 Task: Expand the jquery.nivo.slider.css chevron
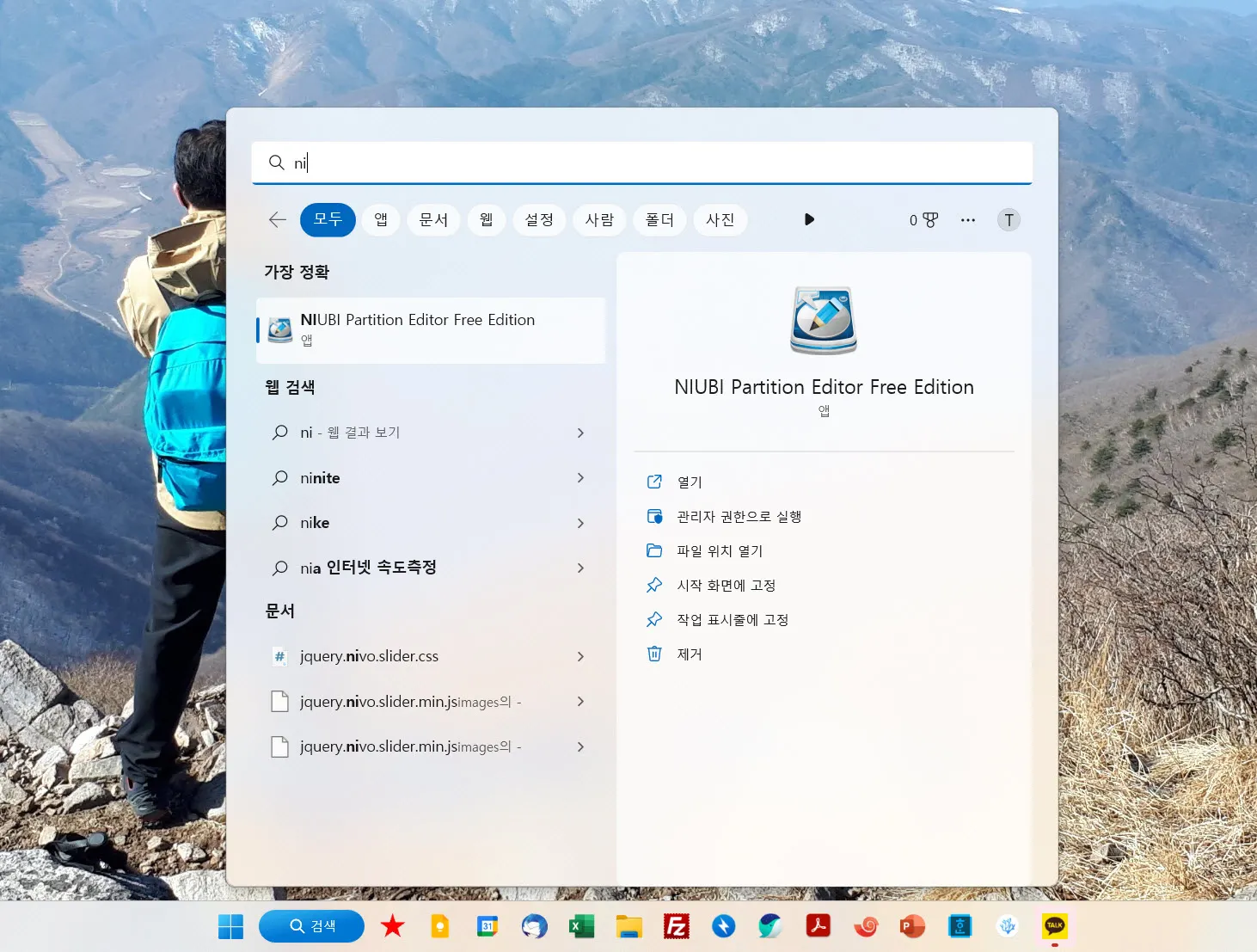(x=580, y=656)
